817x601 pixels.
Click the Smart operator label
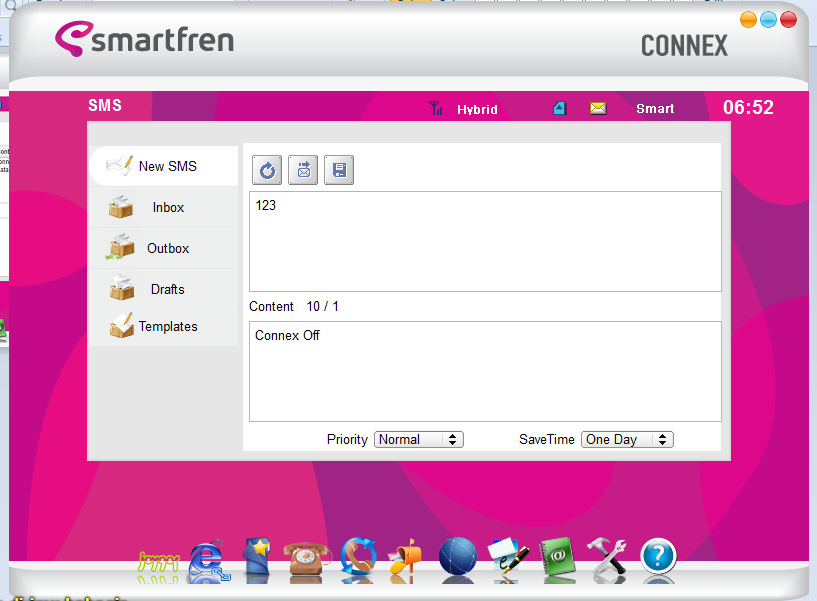click(655, 108)
